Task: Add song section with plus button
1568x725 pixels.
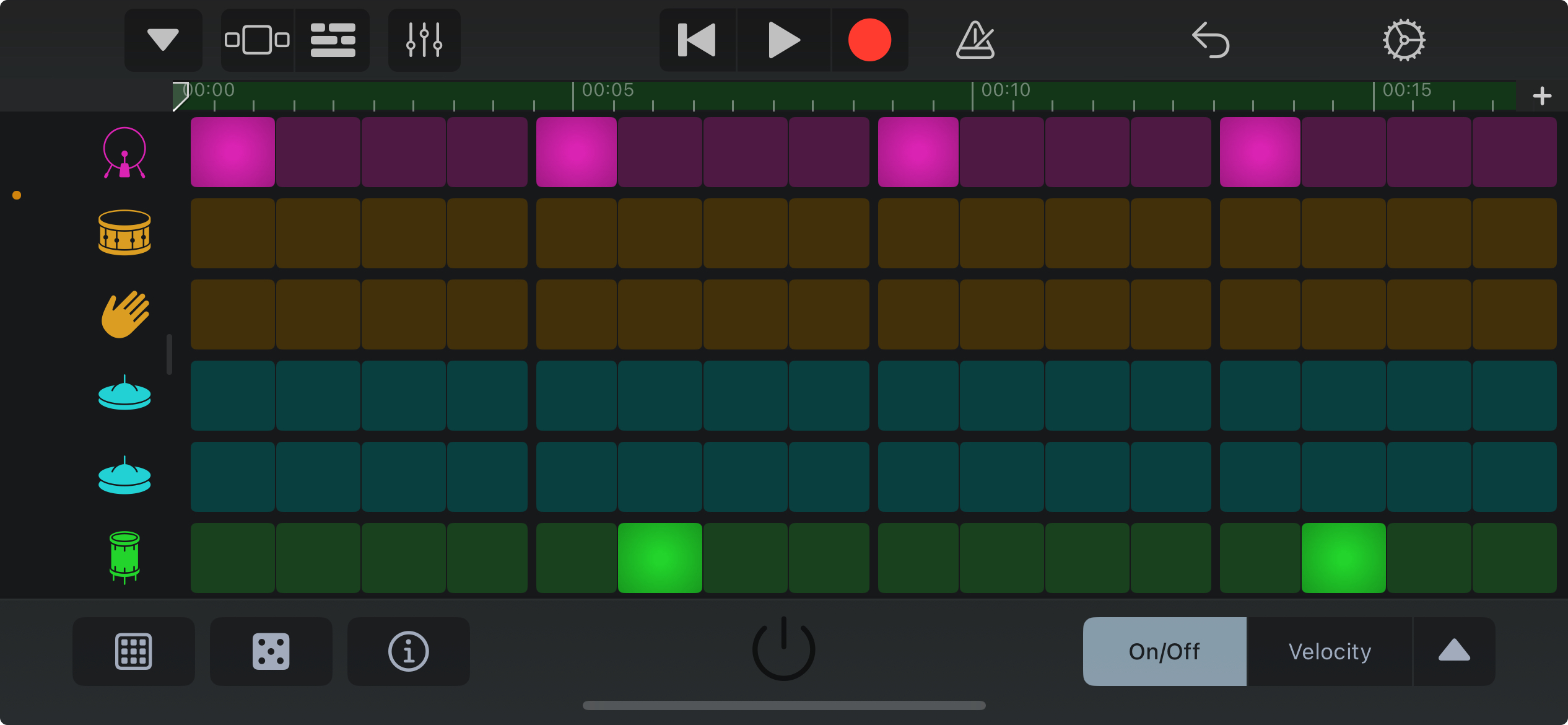Action: (x=1541, y=96)
